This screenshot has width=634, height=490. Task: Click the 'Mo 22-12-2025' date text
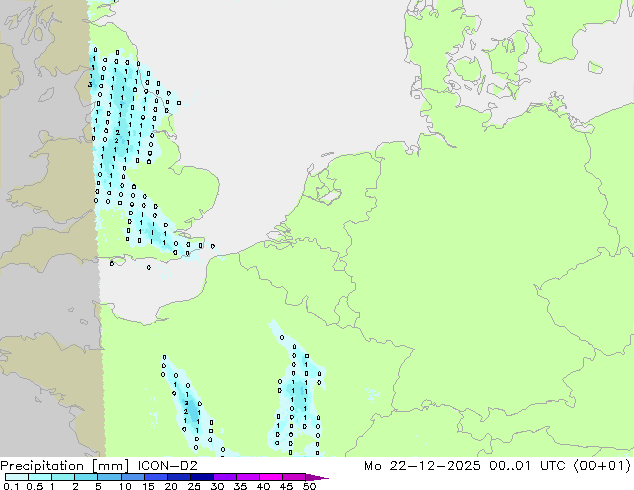(x=422, y=465)
